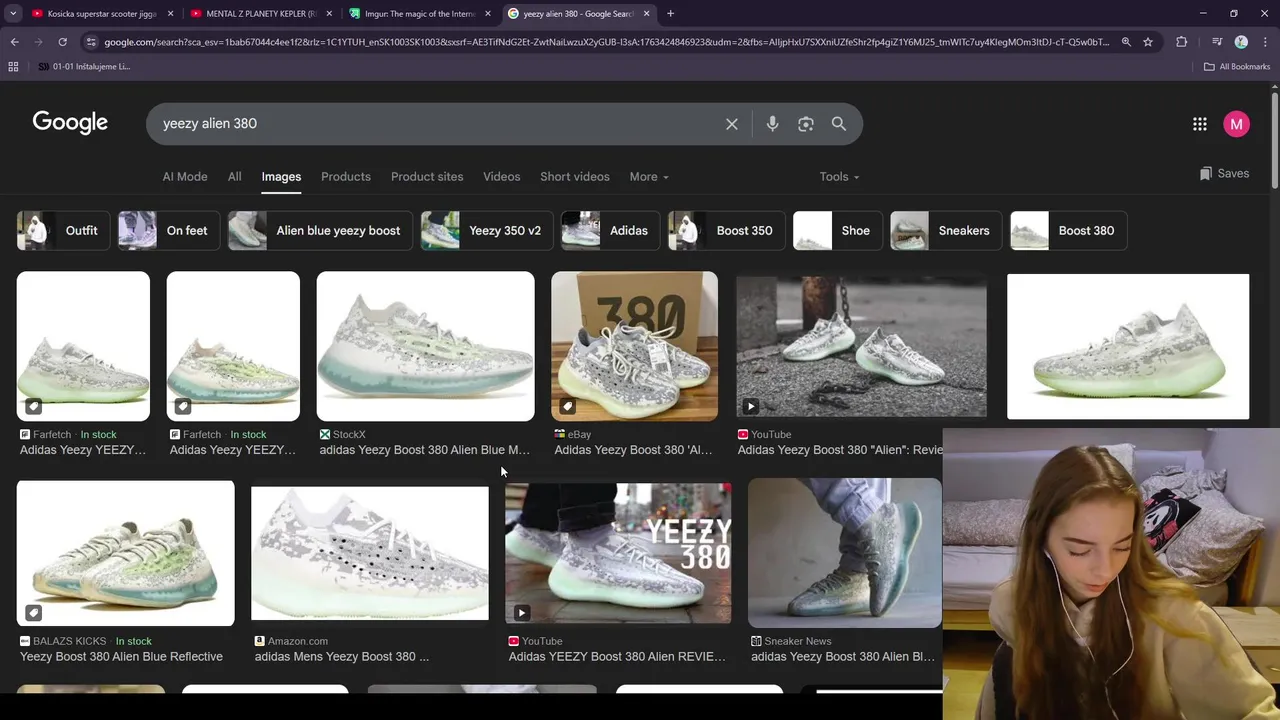The width and height of the screenshot is (1280, 720).
Task: Open the tab search dropdown arrow
Action: point(13,14)
